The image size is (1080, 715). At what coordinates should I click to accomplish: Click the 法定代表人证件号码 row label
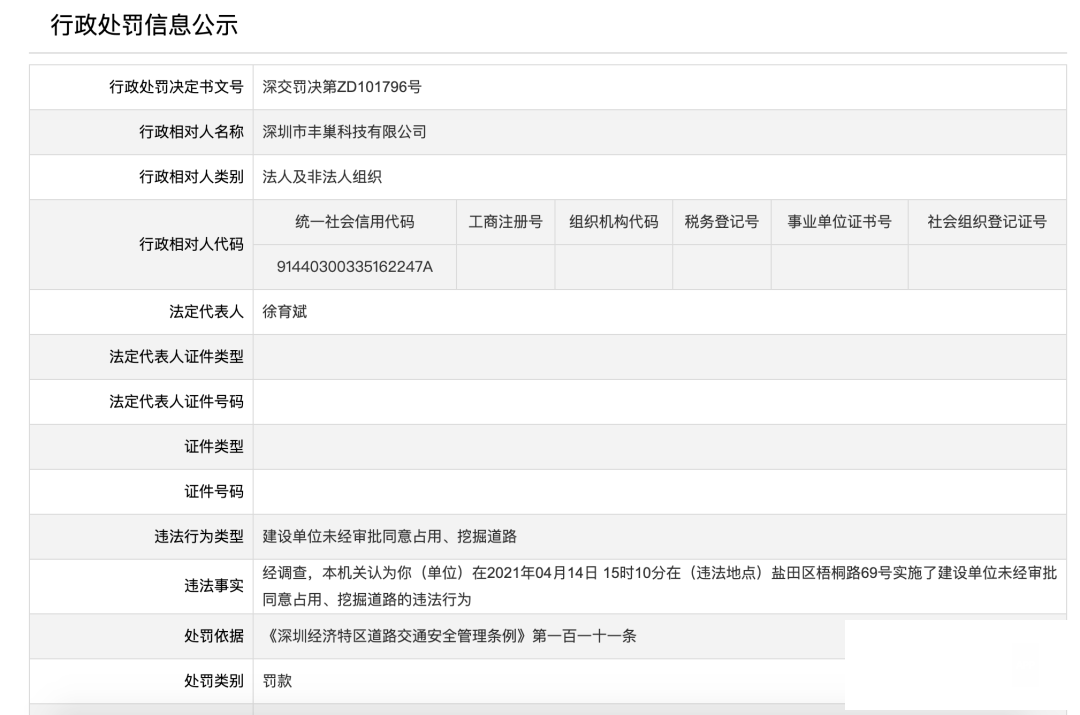tap(176, 402)
